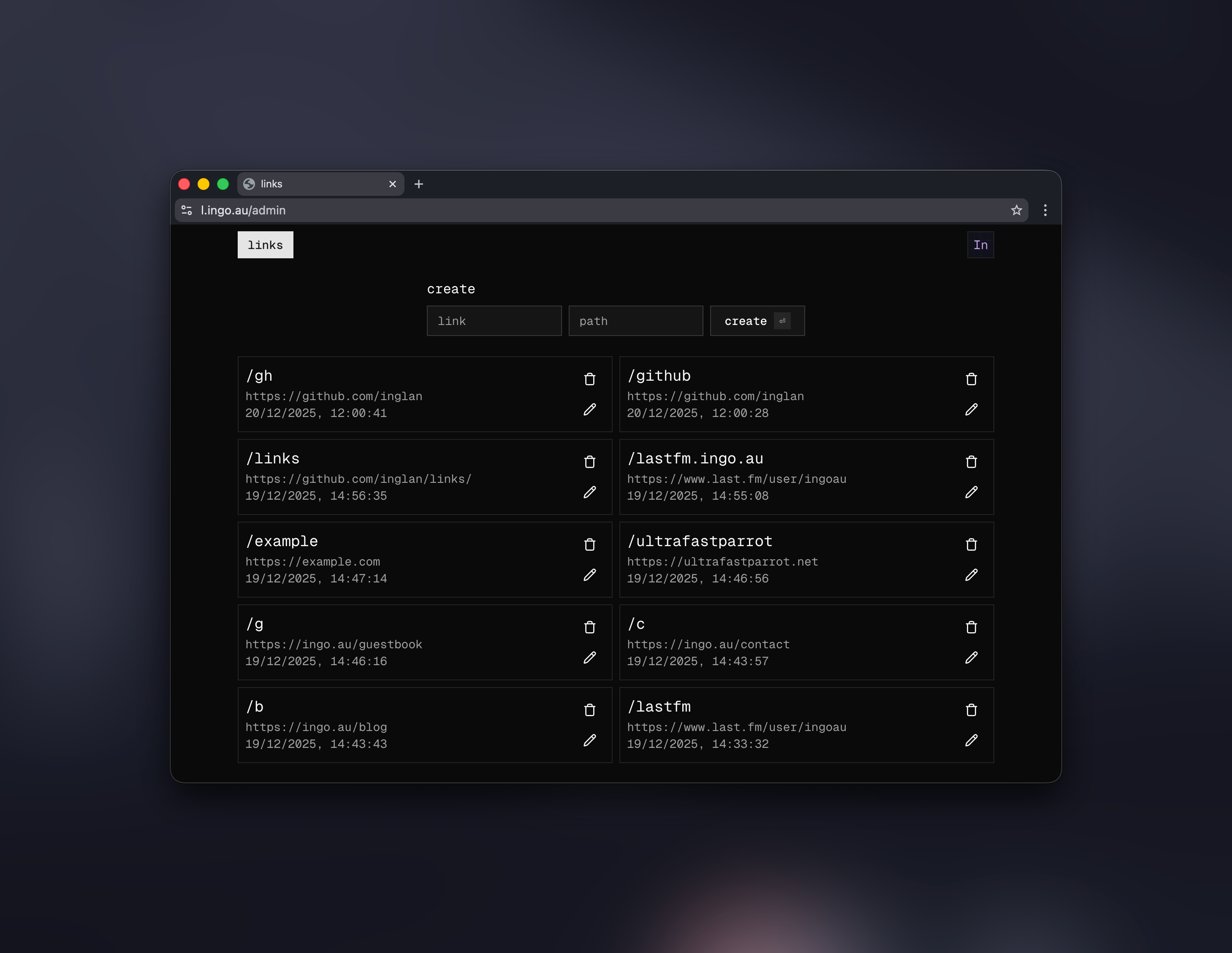
Task: Click the create submit button
Action: point(757,321)
